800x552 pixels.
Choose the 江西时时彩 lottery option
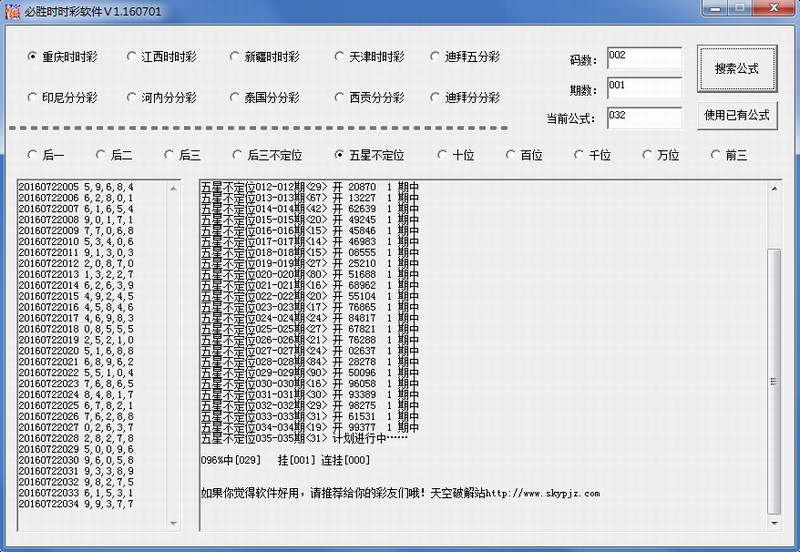(133, 57)
